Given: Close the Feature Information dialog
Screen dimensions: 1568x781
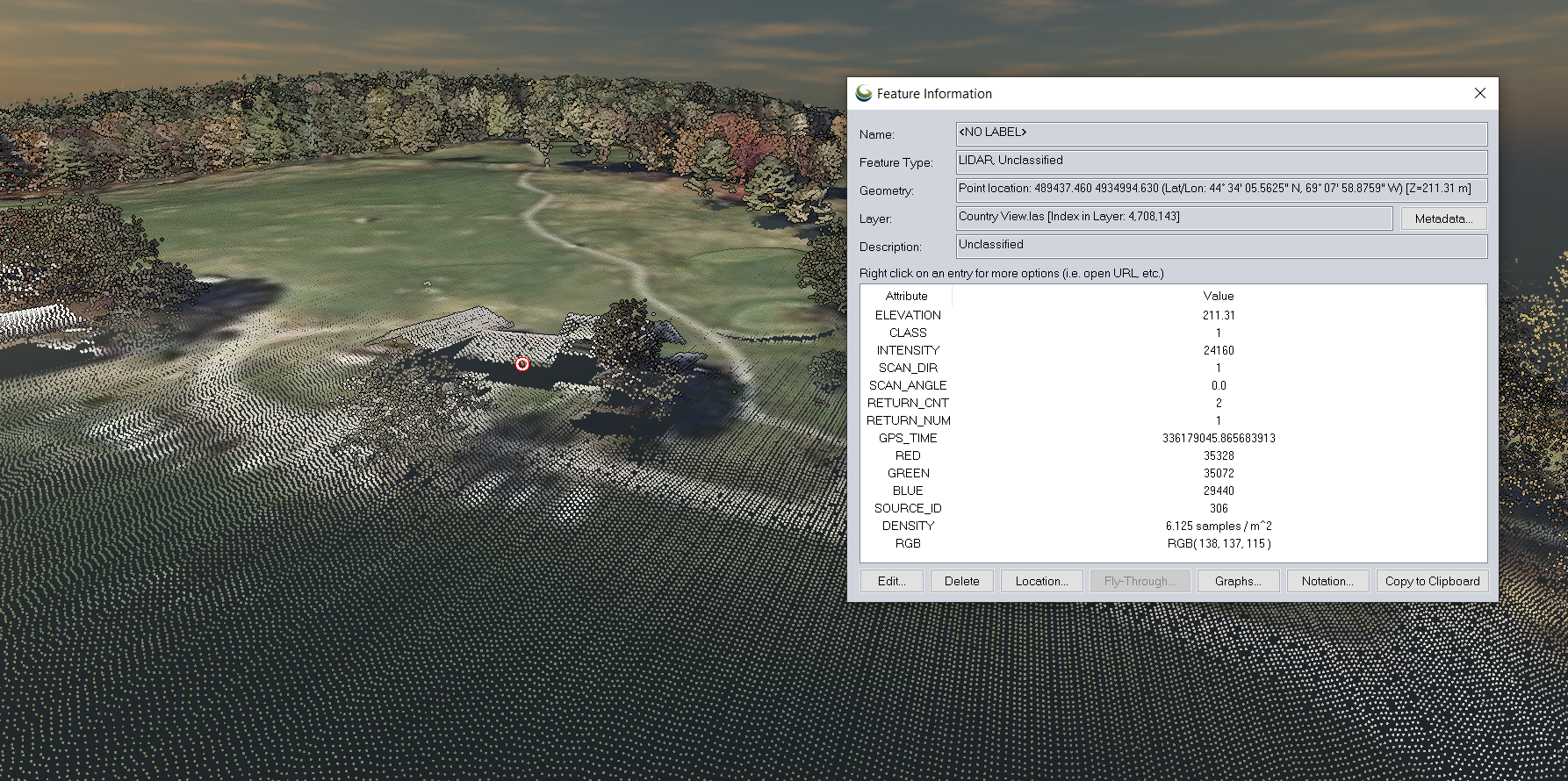Looking at the screenshot, I should coord(1480,93).
